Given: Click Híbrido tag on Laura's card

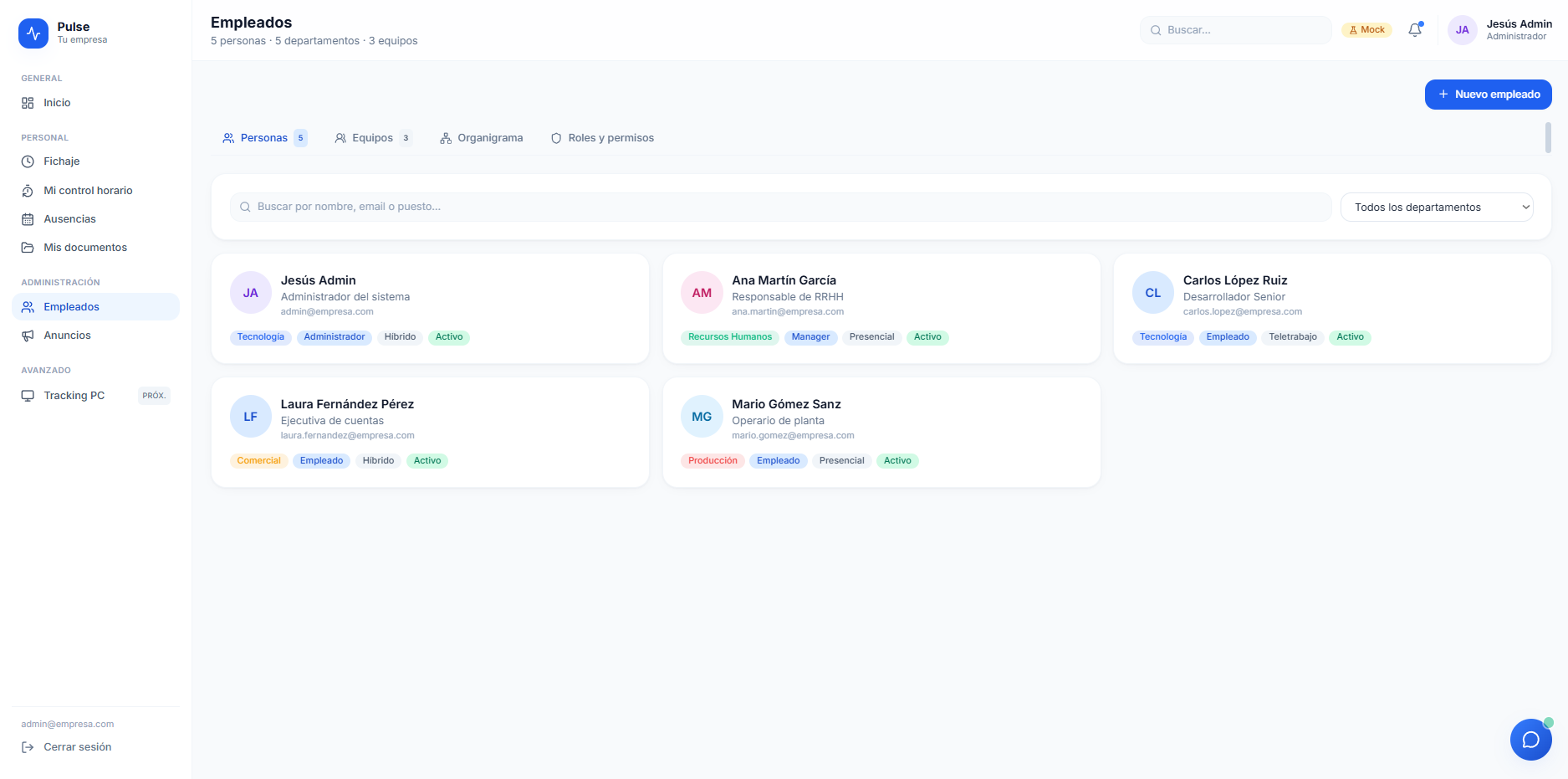Looking at the screenshot, I should pos(378,461).
